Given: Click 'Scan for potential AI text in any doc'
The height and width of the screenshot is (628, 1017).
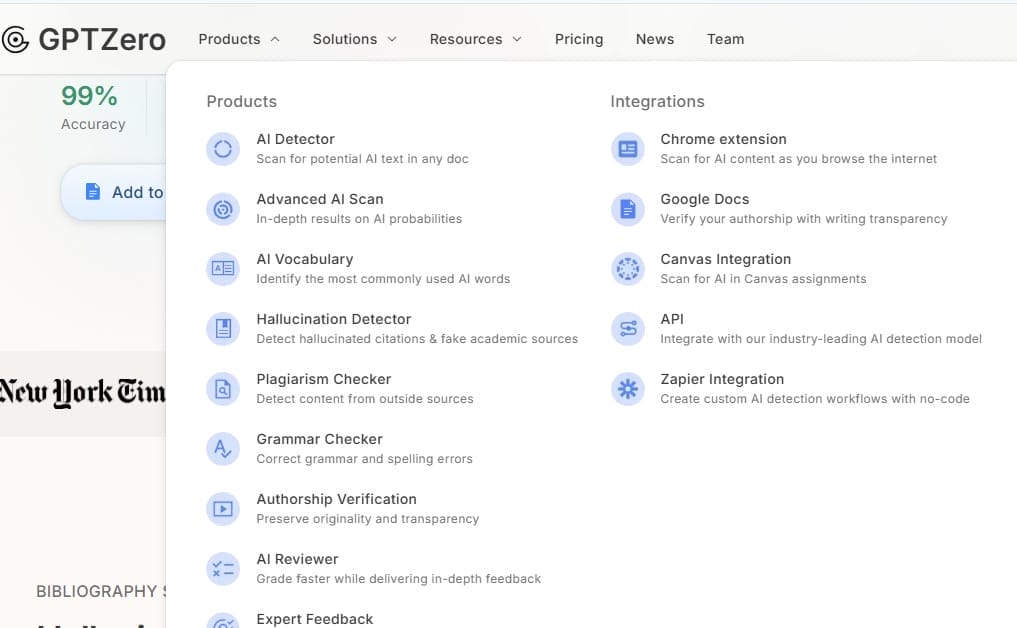Looking at the screenshot, I should tap(362, 159).
